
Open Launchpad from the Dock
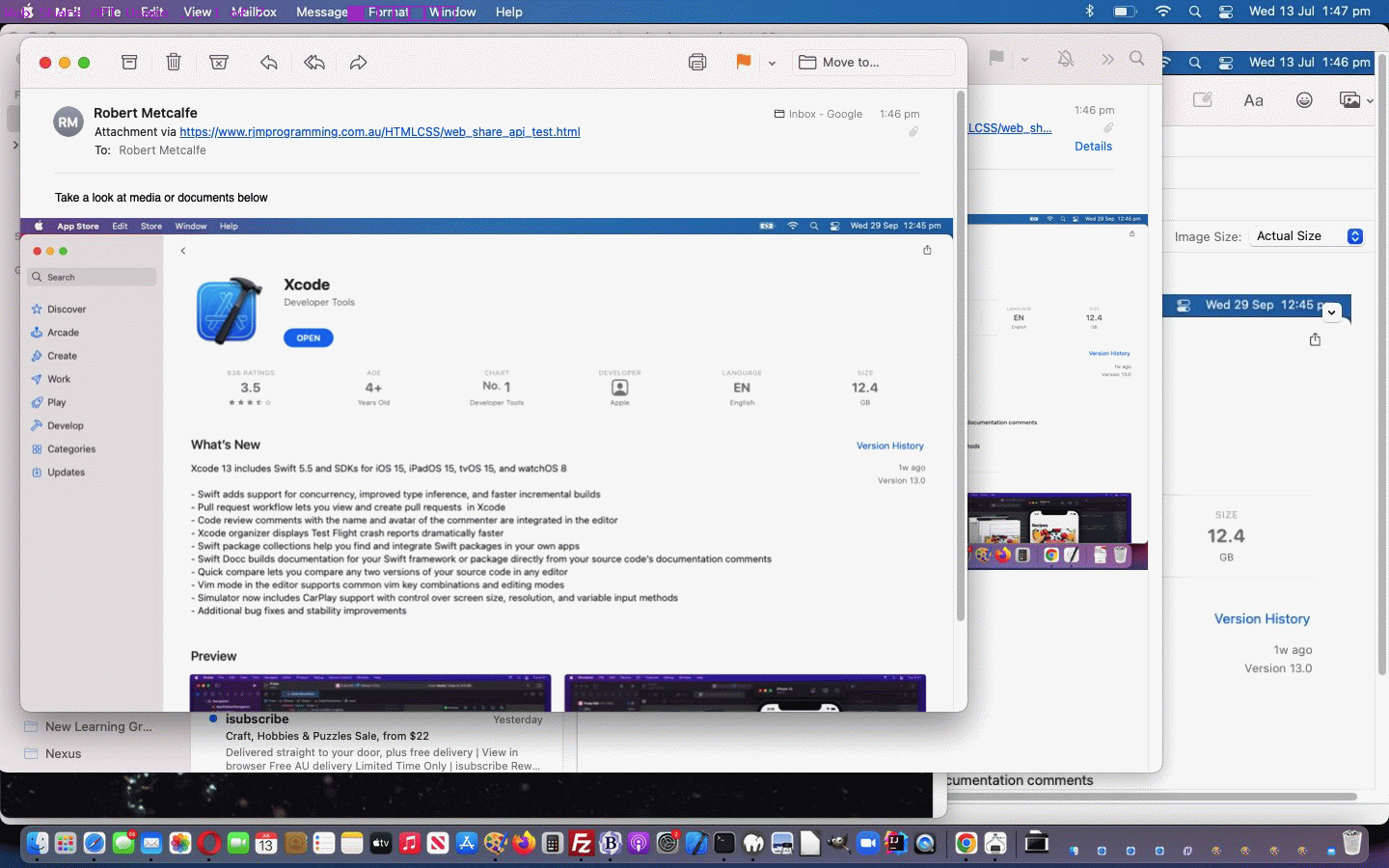pyautogui.click(x=66, y=843)
